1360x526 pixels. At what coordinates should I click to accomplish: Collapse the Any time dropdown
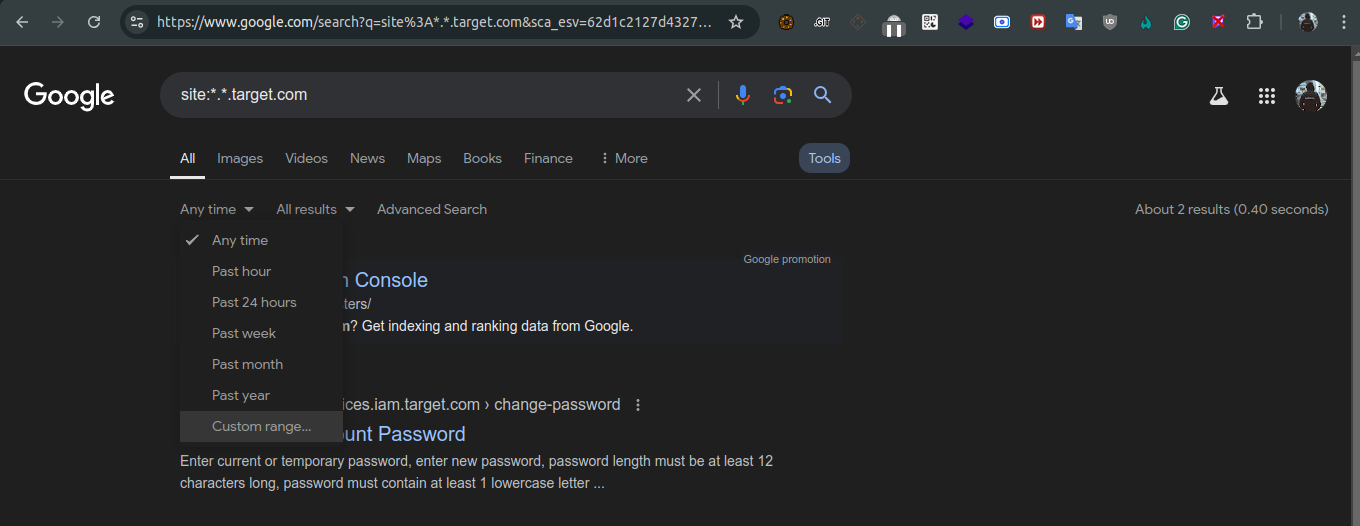click(x=217, y=209)
